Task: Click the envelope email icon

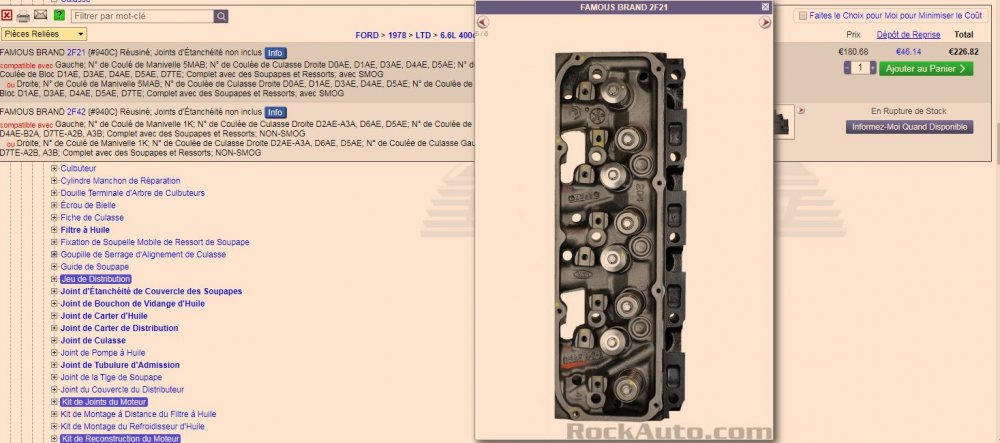Action: (x=40, y=15)
